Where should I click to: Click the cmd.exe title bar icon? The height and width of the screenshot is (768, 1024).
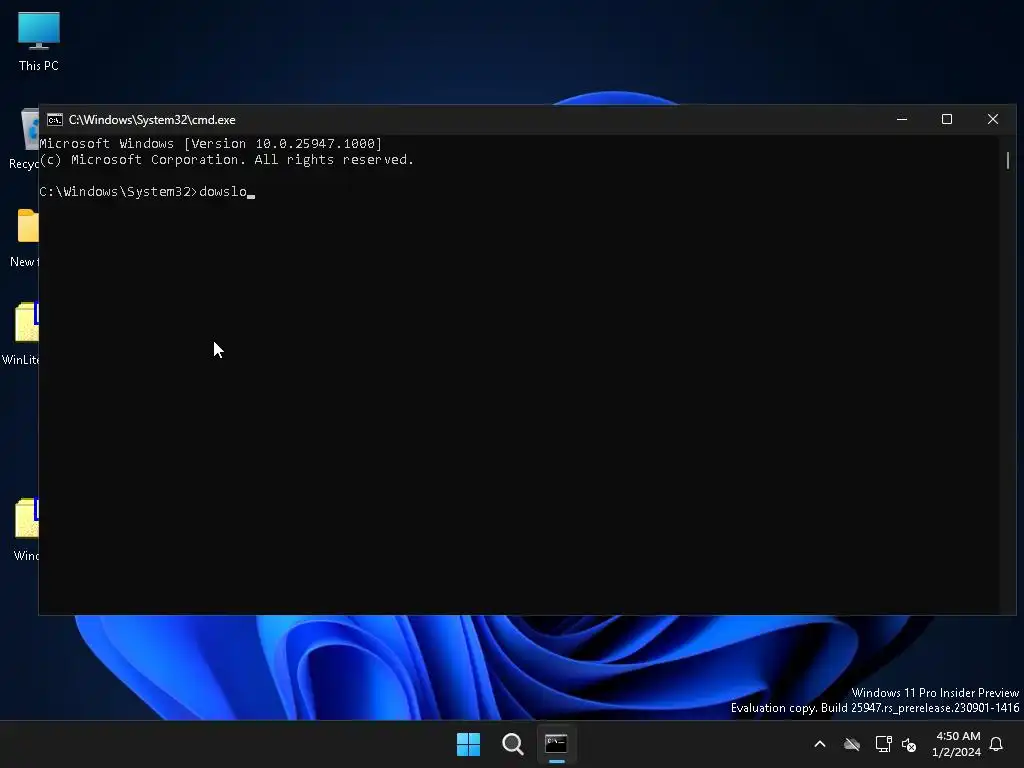point(55,120)
